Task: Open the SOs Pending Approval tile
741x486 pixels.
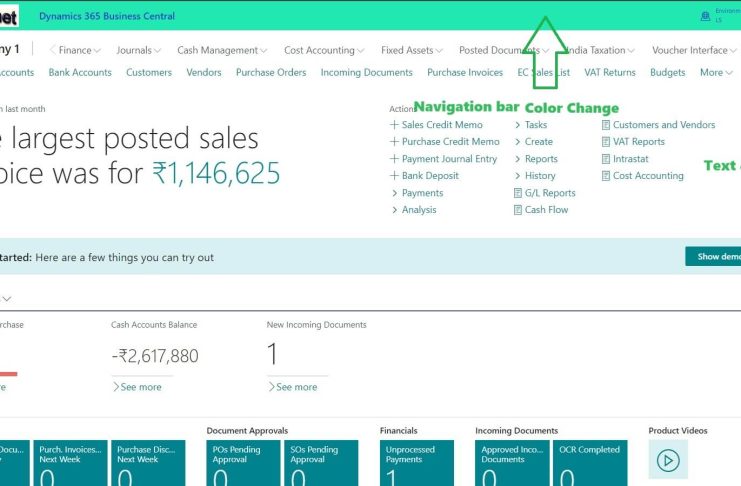Action: click(x=321, y=463)
